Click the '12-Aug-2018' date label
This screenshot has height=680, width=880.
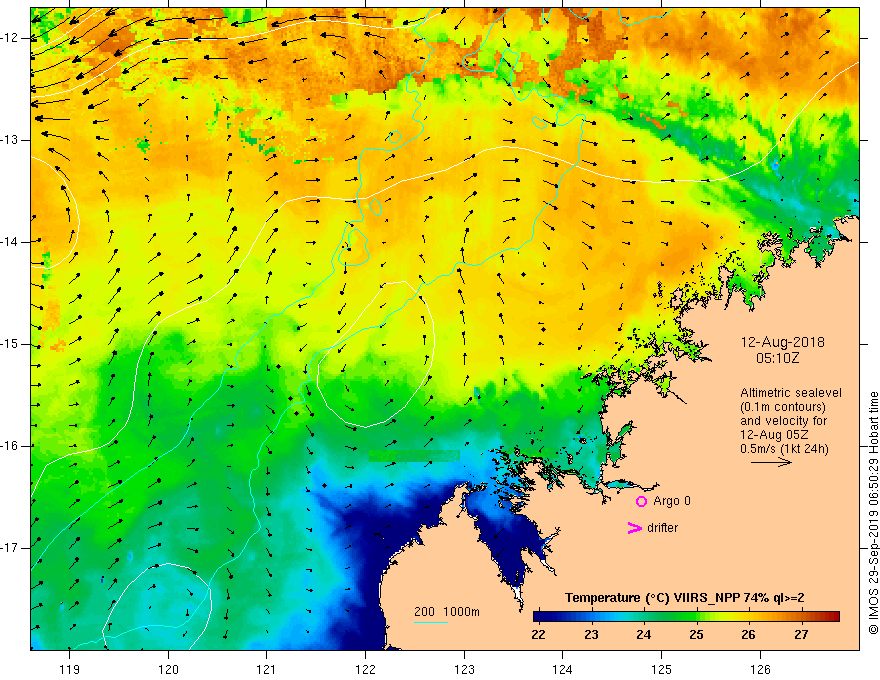(782, 342)
